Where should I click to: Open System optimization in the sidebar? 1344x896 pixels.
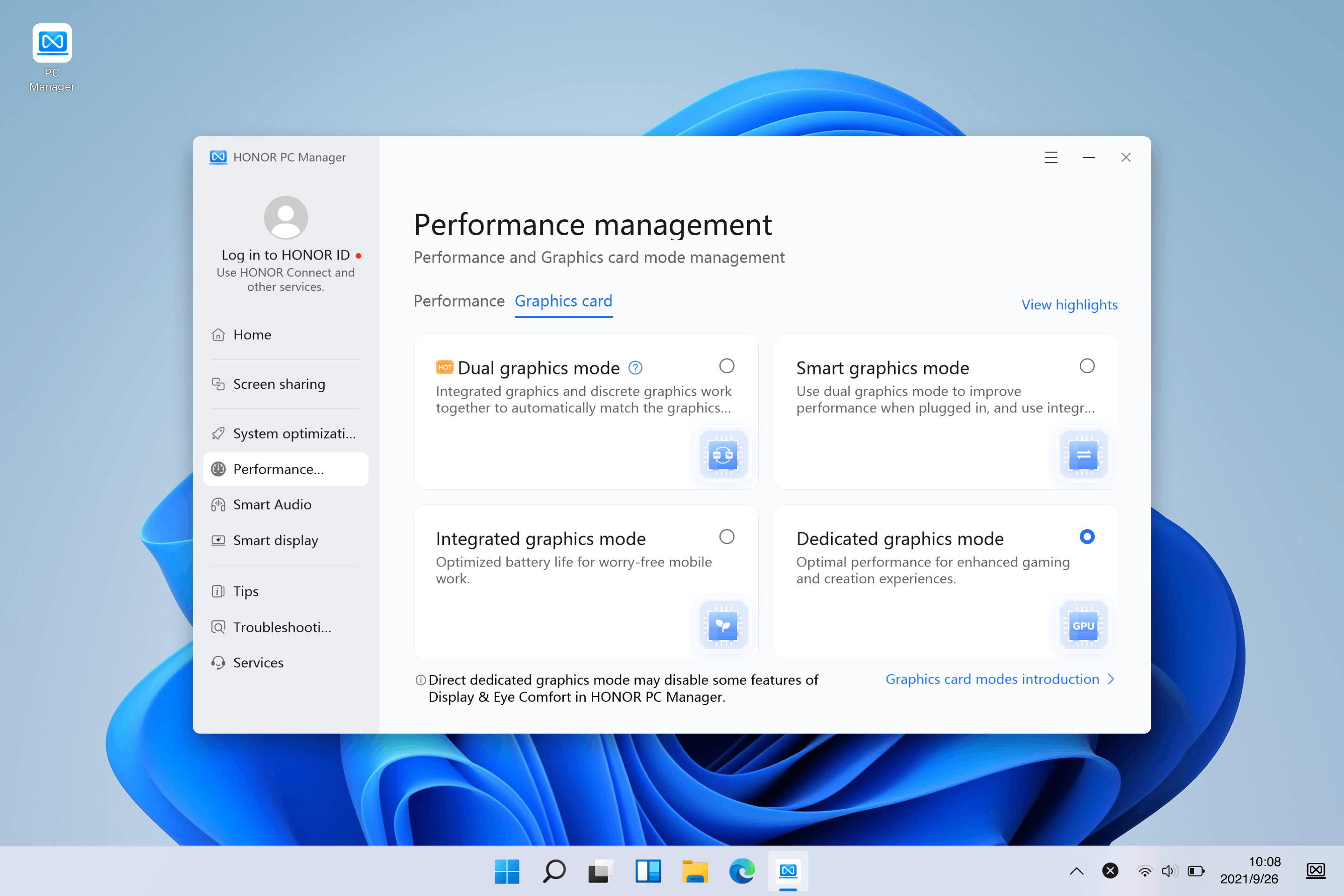pyautogui.click(x=286, y=434)
